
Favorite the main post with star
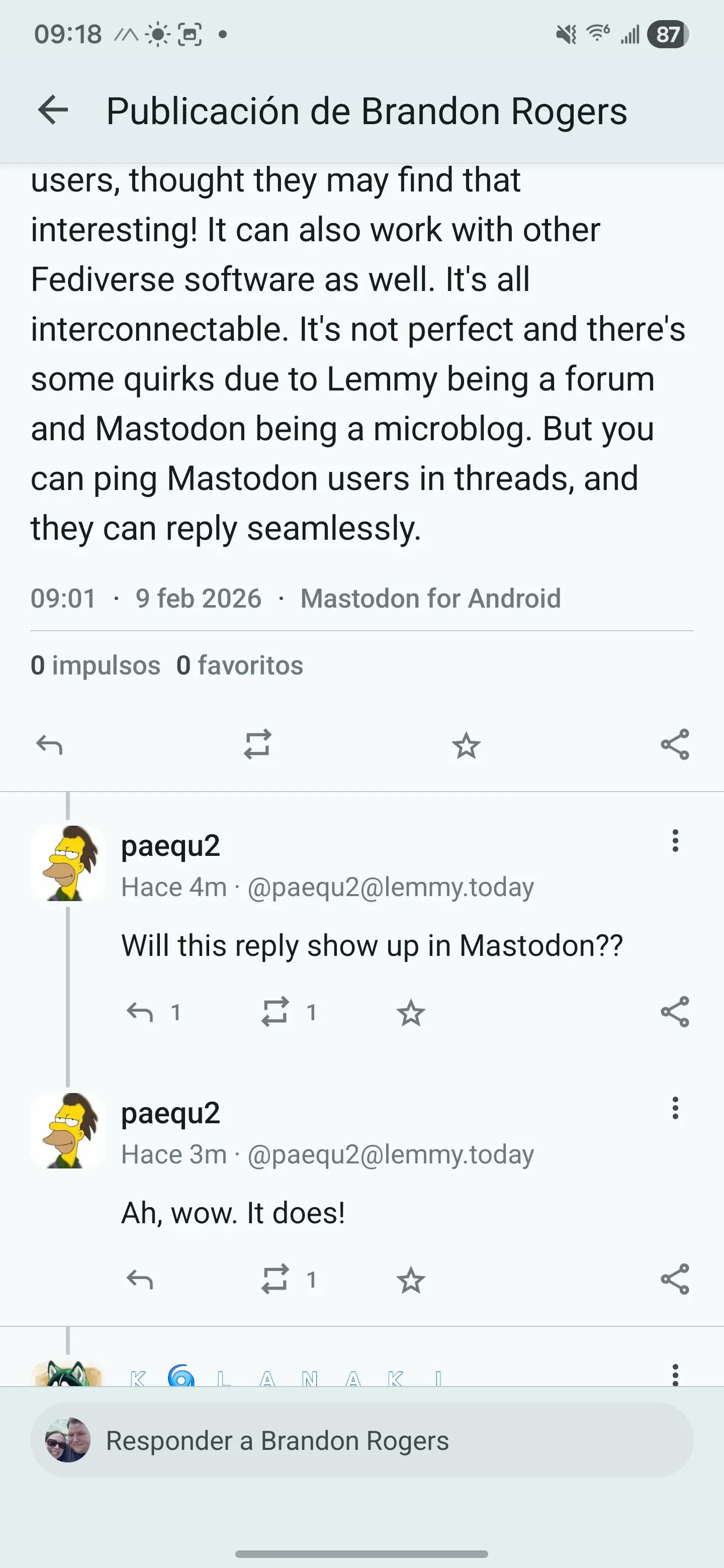click(467, 745)
